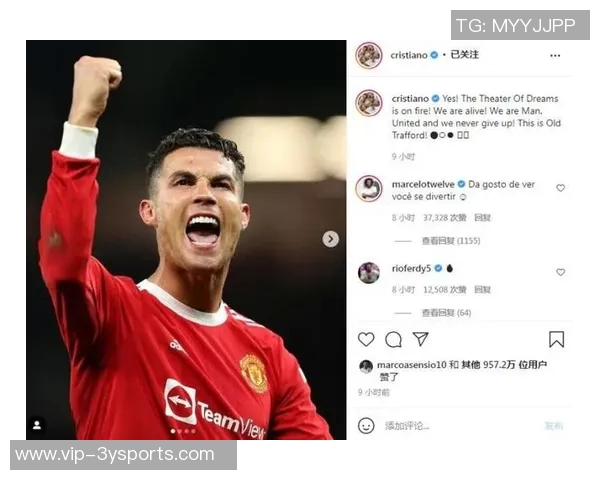The height and width of the screenshot is (480, 600).
Task: Open comment bubble icon below post
Action: pyautogui.click(x=393, y=339)
